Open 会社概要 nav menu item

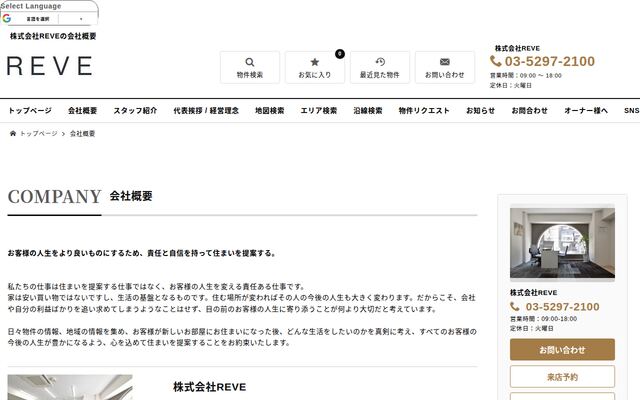(x=82, y=111)
